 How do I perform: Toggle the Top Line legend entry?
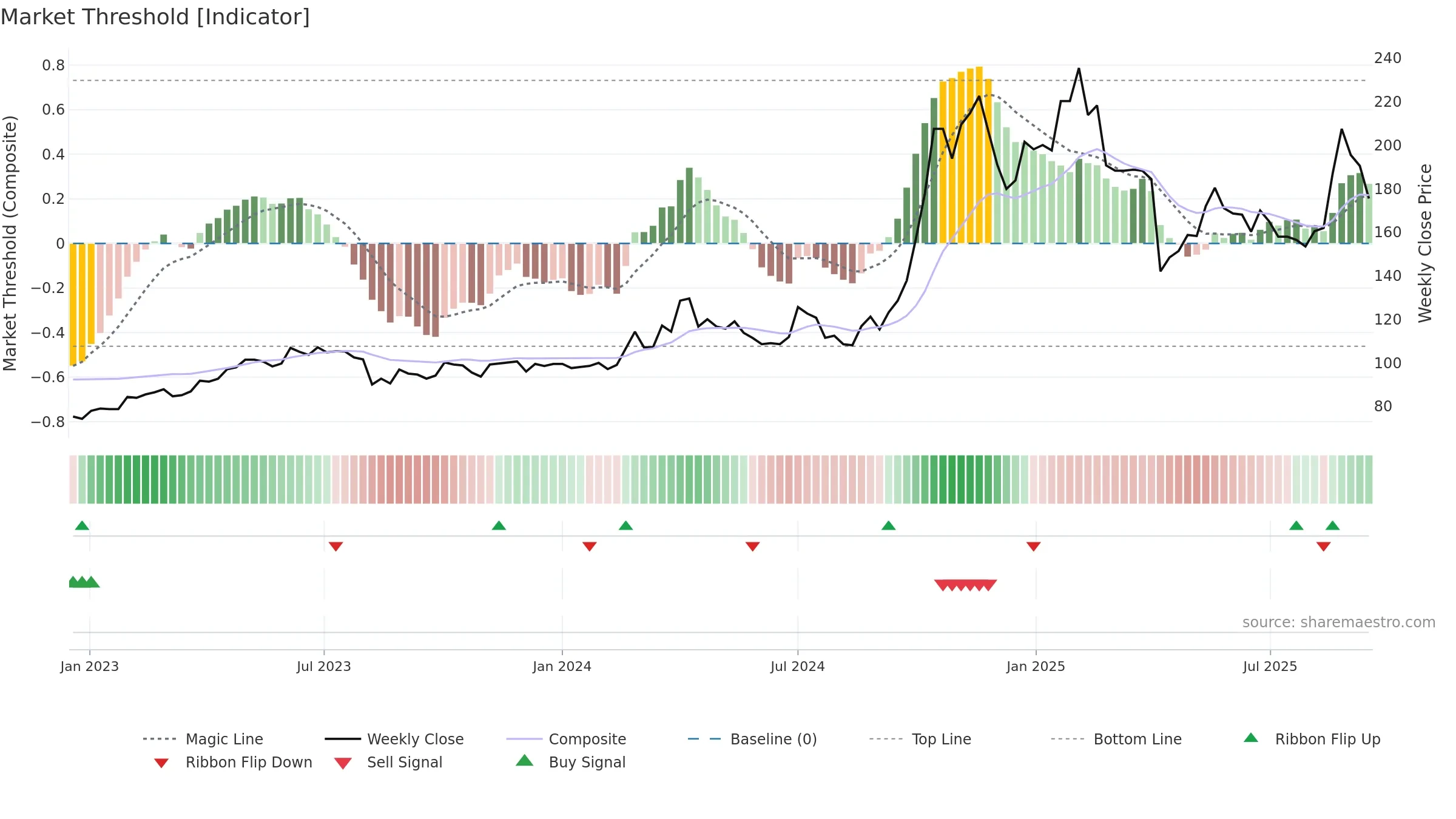(920, 739)
